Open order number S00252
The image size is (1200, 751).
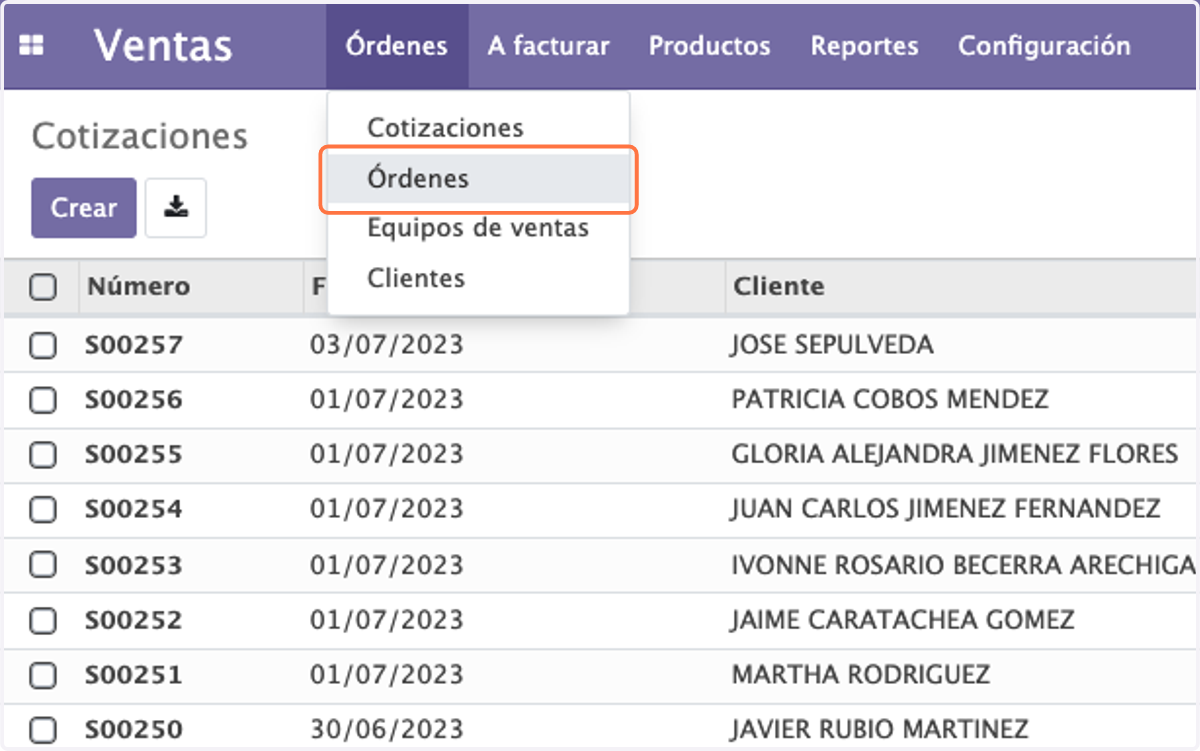134,620
